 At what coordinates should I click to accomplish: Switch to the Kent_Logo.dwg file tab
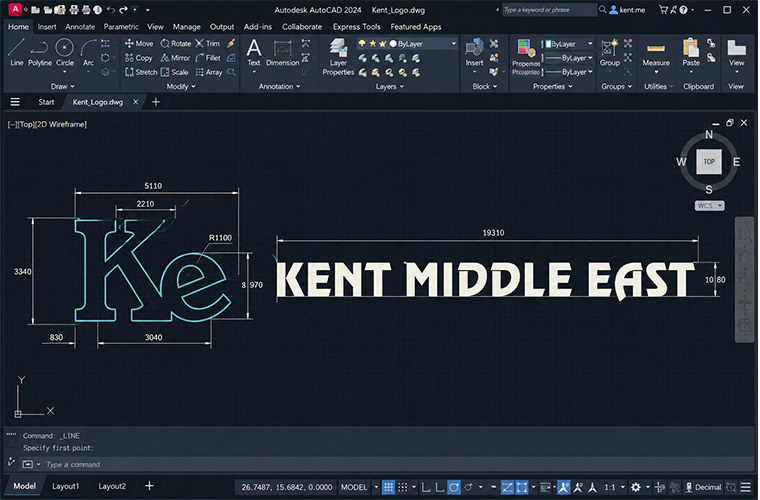click(x=98, y=102)
